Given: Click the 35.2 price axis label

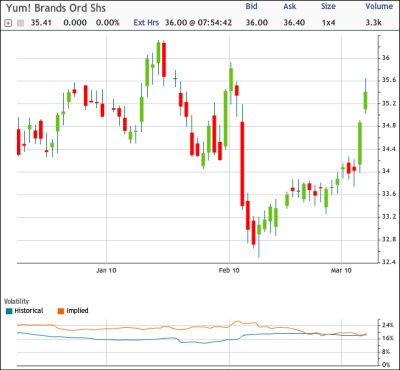Looking at the screenshot, I should tap(389, 103).
